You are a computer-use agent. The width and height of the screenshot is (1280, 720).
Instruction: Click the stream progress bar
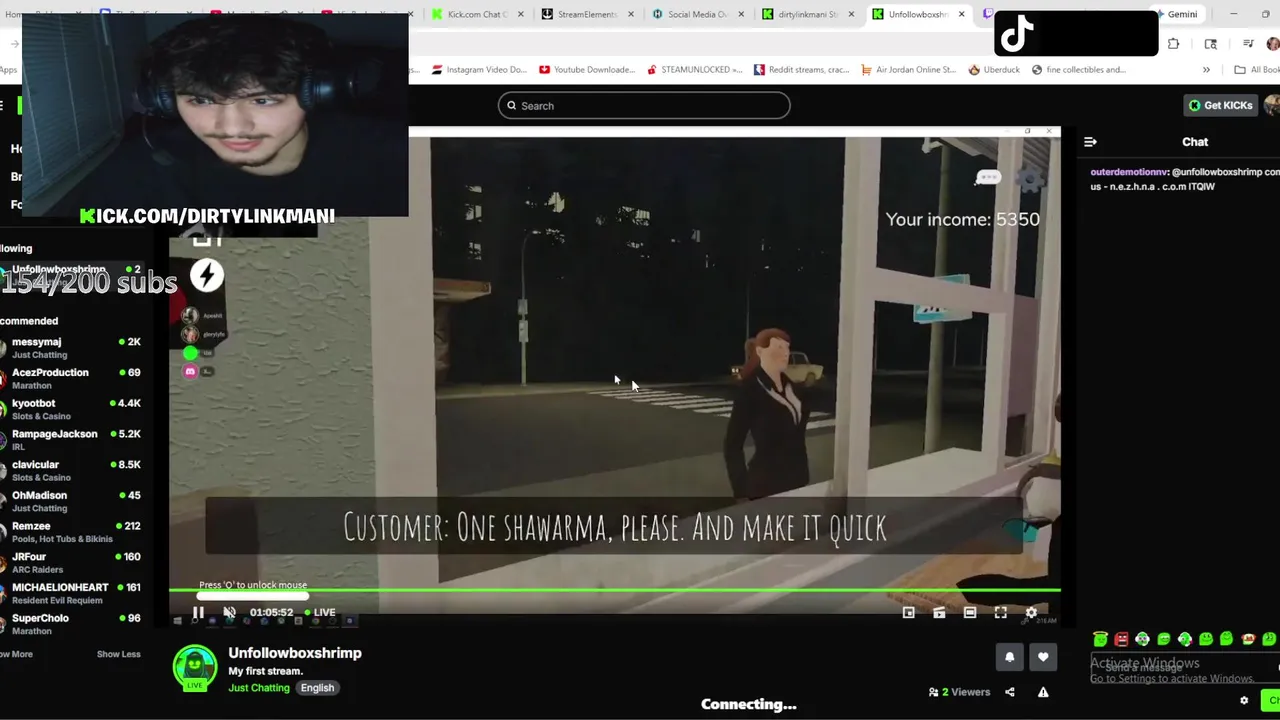pos(614,589)
